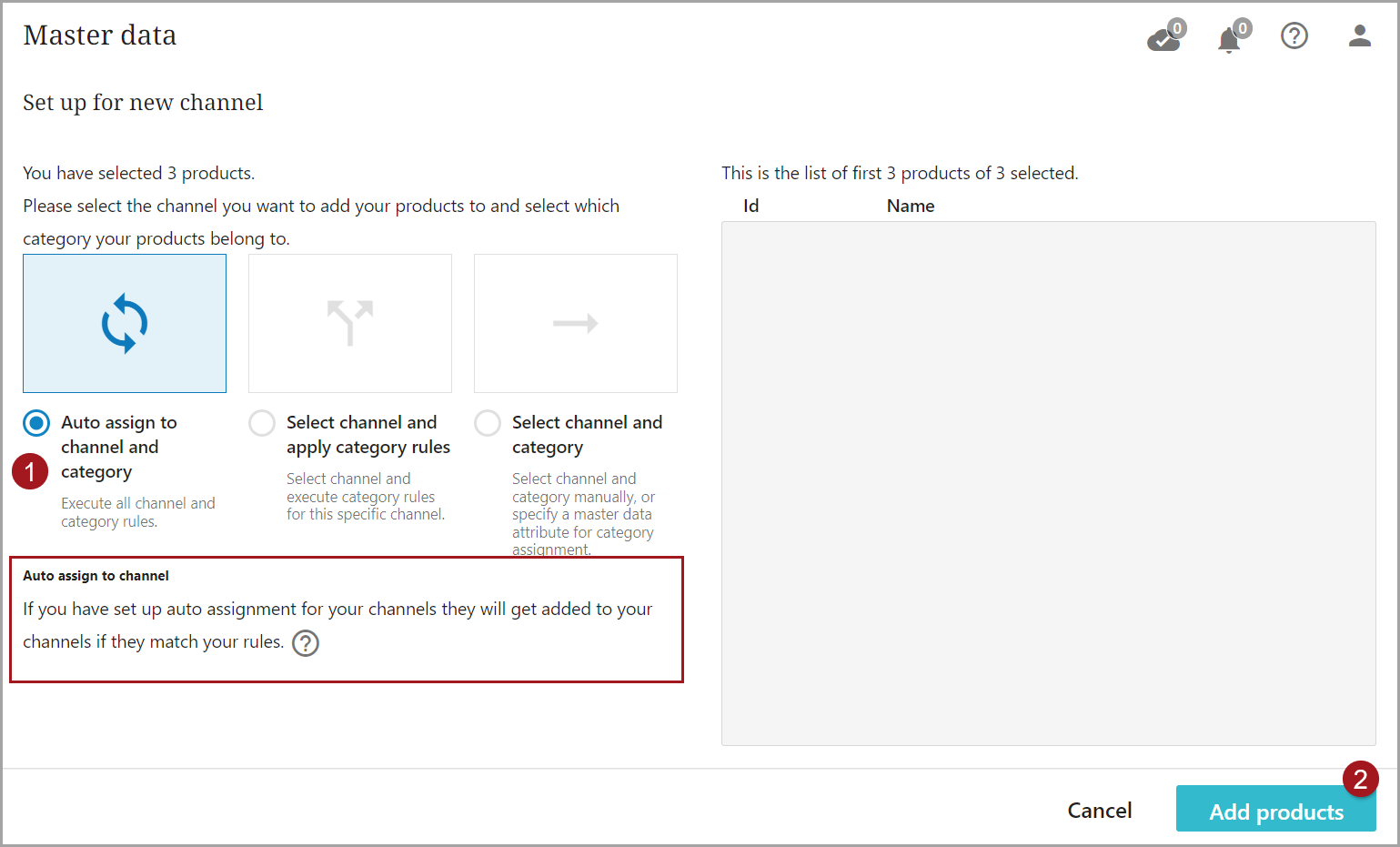This screenshot has width=1400, height=847.
Task: Click the red step 2 marker
Action: pos(1360,779)
